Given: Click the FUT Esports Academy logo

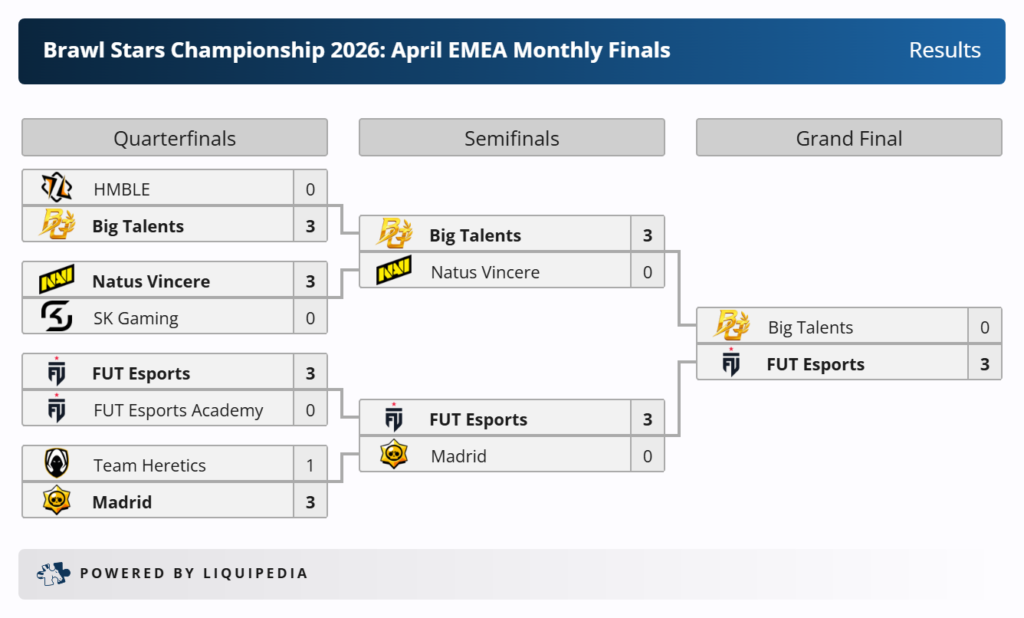Looking at the screenshot, I should (x=57, y=409).
